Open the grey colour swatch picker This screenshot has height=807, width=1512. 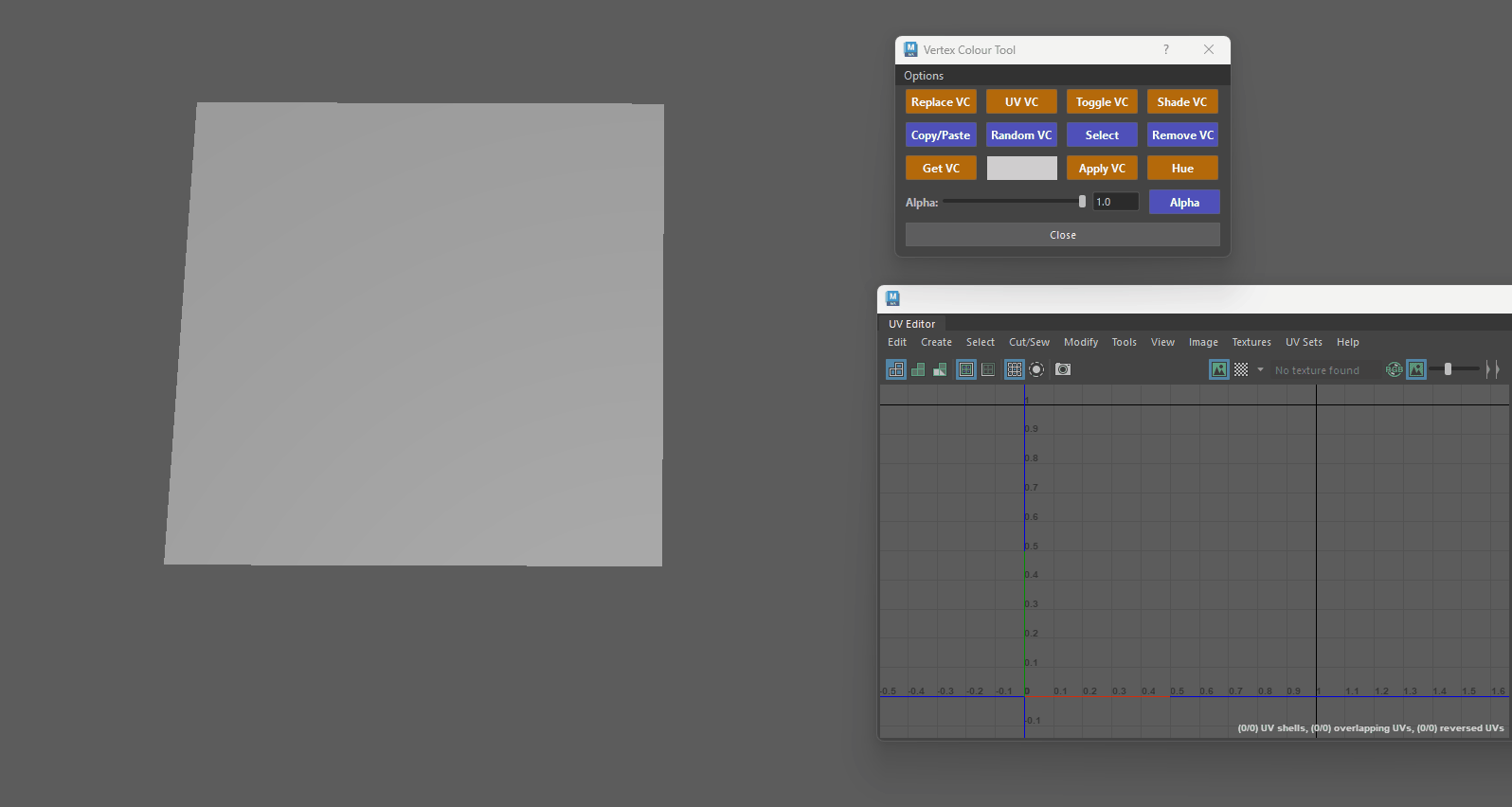click(x=1021, y=169)
